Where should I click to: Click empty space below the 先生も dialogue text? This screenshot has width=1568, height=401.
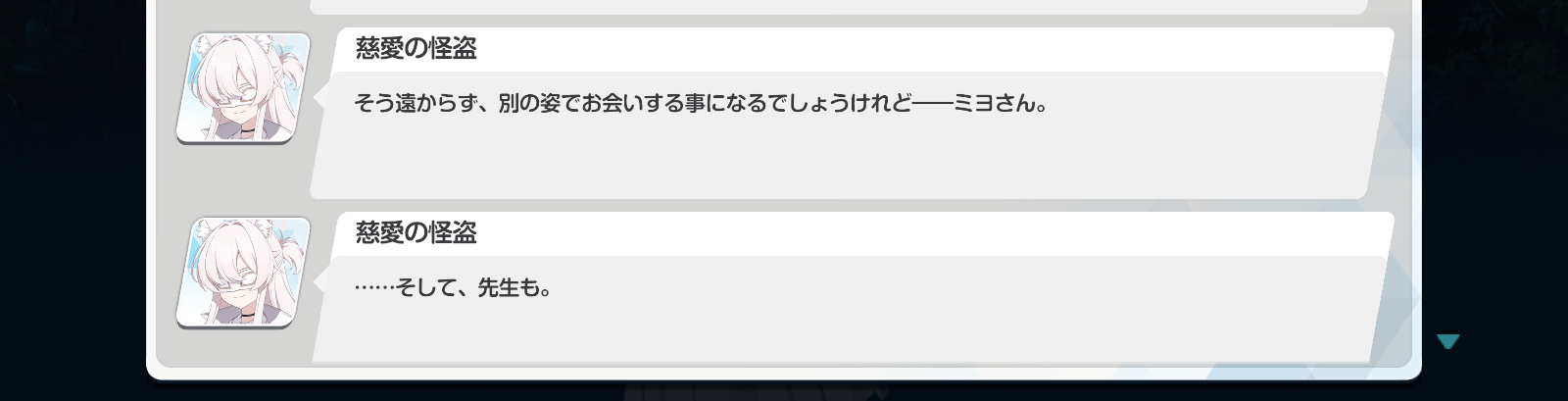(843, 333)
